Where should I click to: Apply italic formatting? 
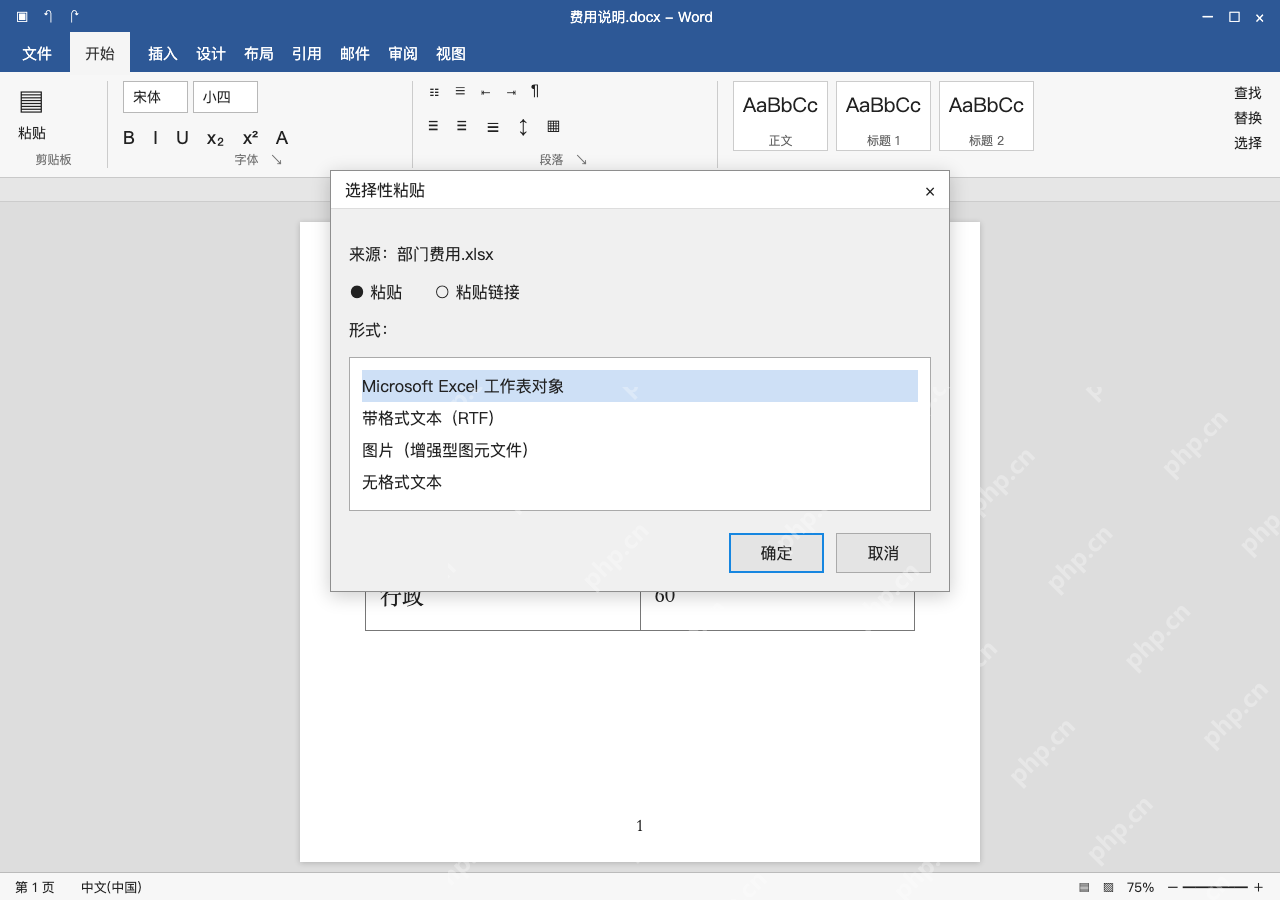(155, 138)
